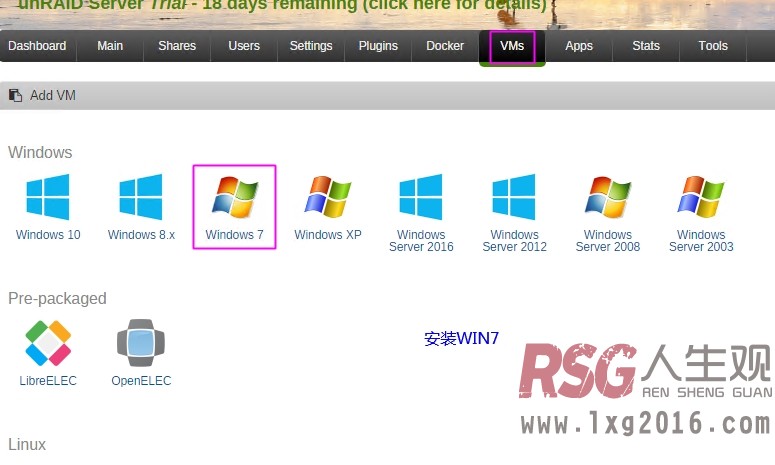Click the Add VM heading text
Viewport: 775px width, 465px height.
coord(53,95)
